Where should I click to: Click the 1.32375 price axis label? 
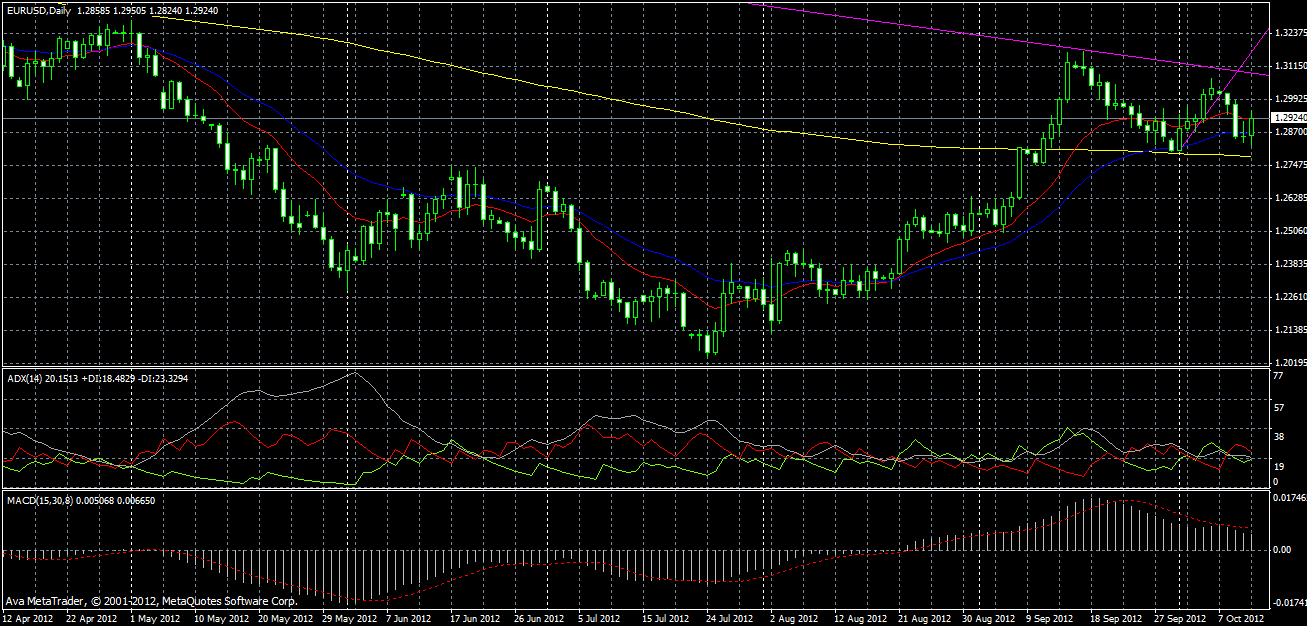[1288, 32]
